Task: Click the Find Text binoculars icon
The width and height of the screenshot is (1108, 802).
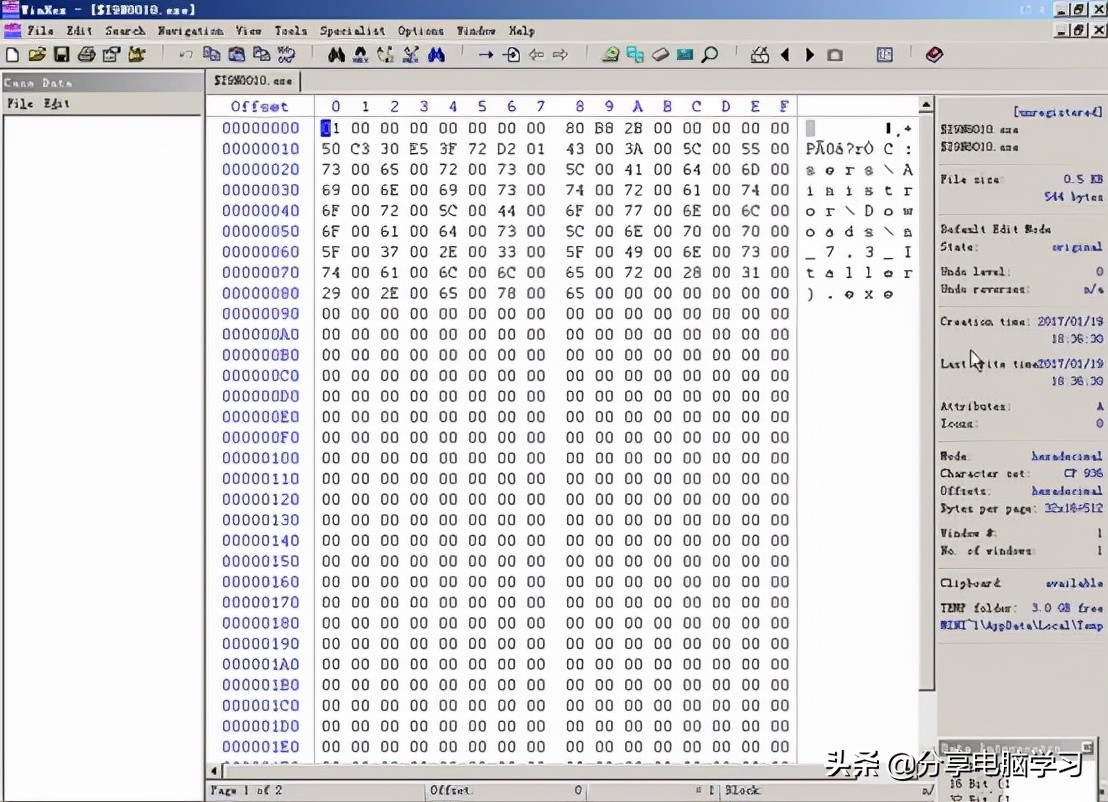Action: [x=336, y=55]
